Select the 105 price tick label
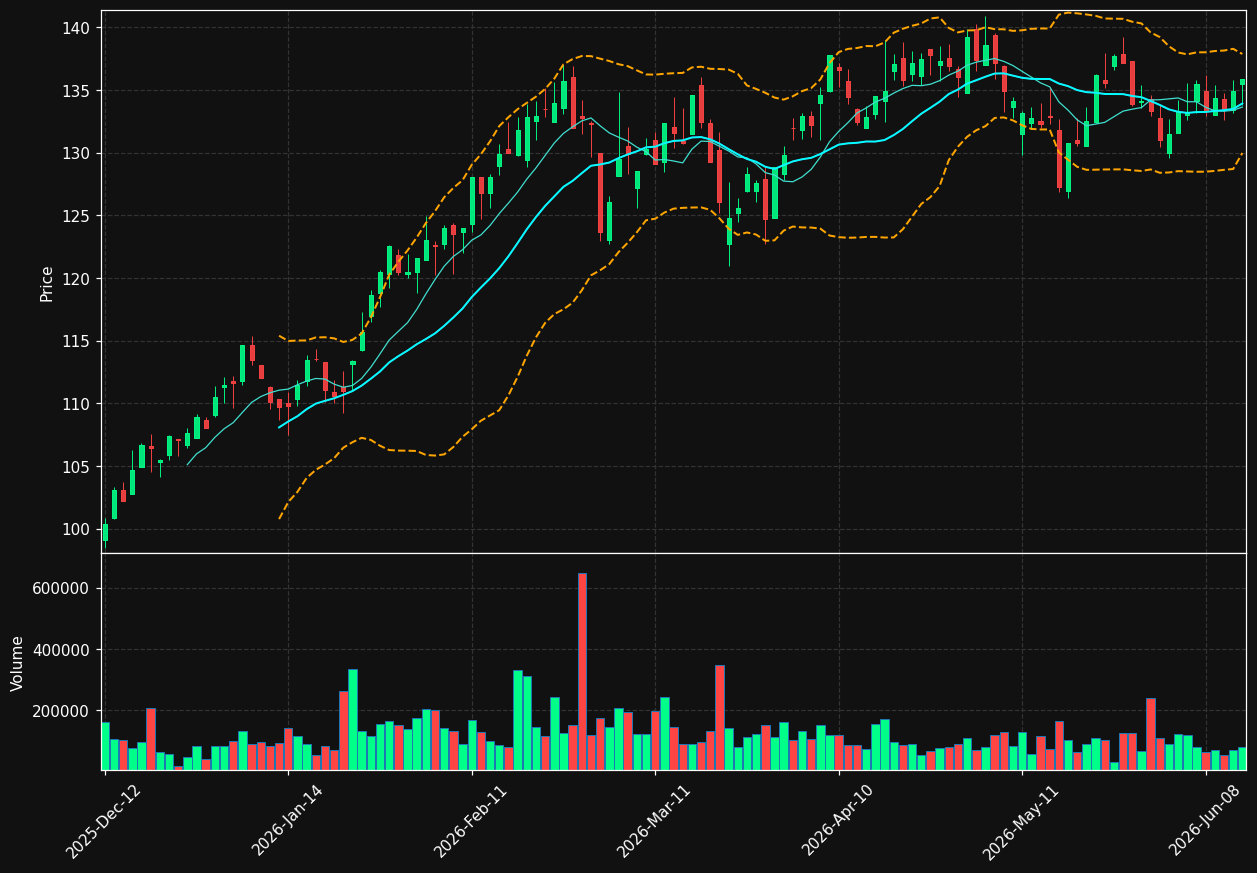1257x873 pixels. (78, 467)
